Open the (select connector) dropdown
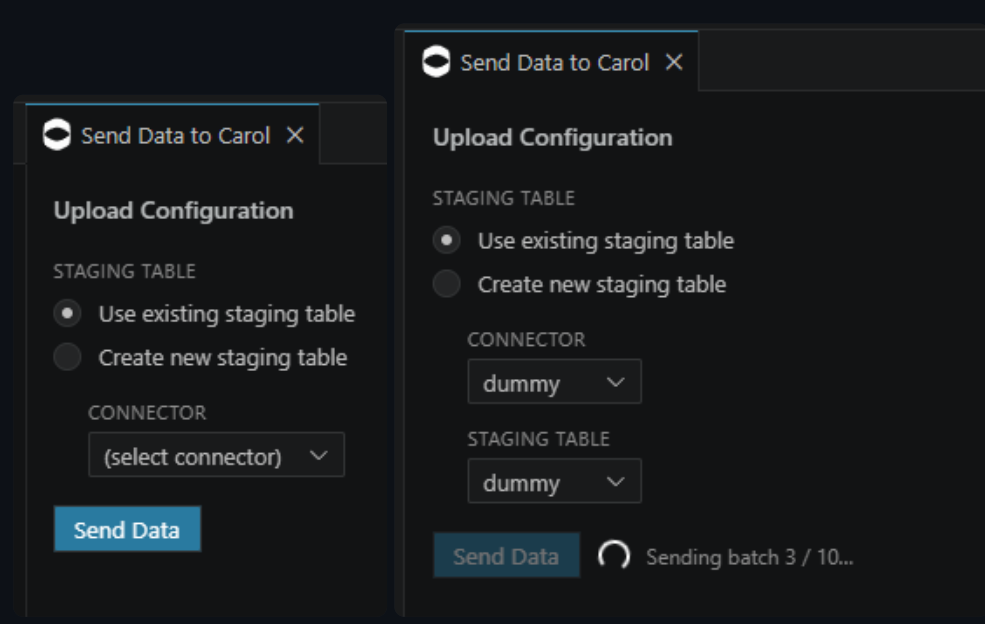 click(x=216, y=455)
